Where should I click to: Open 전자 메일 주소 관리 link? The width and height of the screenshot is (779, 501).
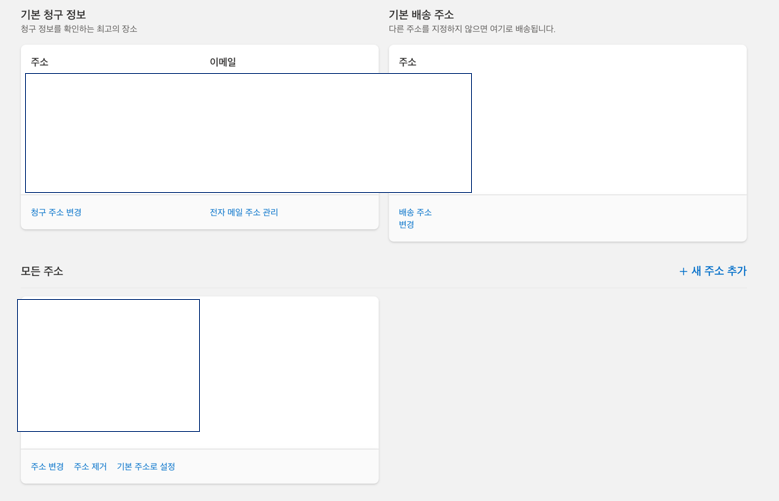coord(244,212)
